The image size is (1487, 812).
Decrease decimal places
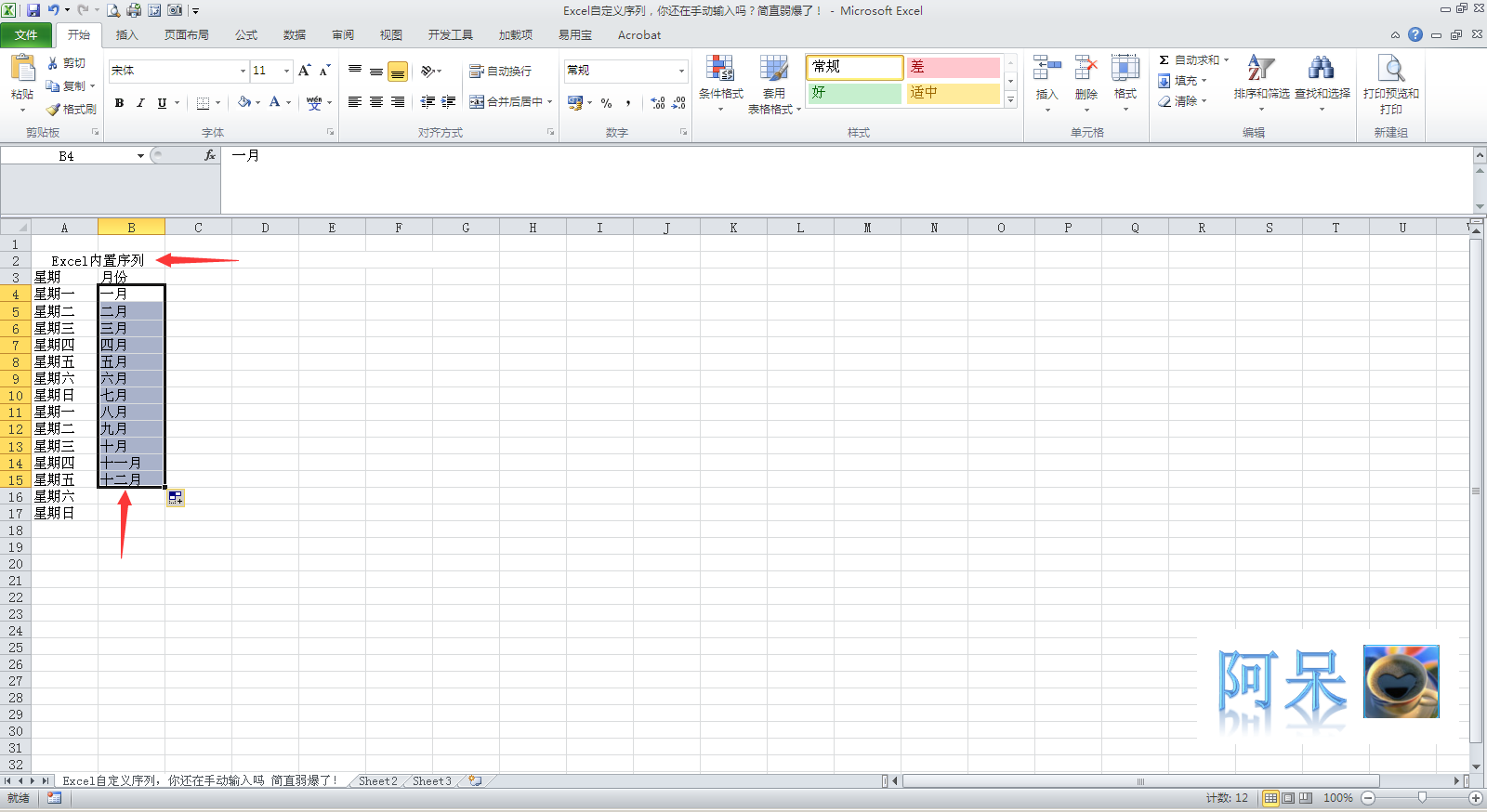click(679, 103)
